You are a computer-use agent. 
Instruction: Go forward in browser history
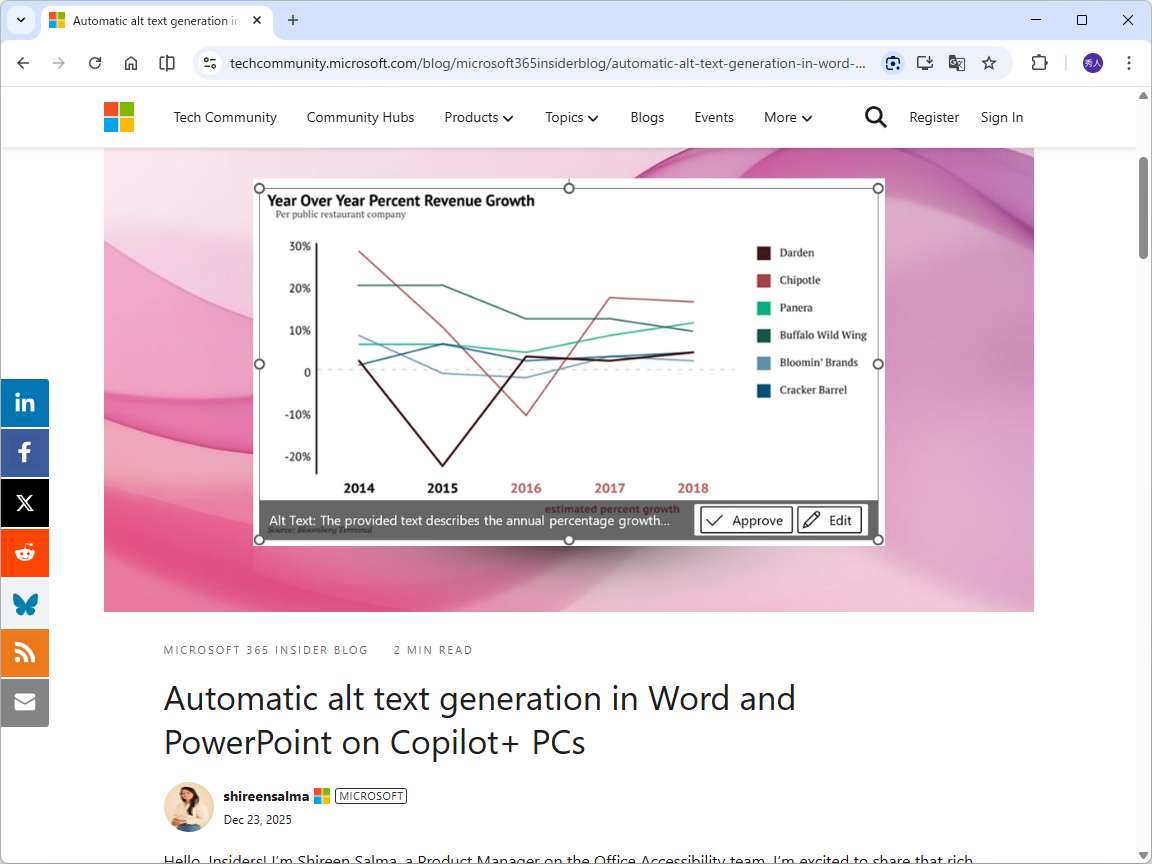coord(59,63)
